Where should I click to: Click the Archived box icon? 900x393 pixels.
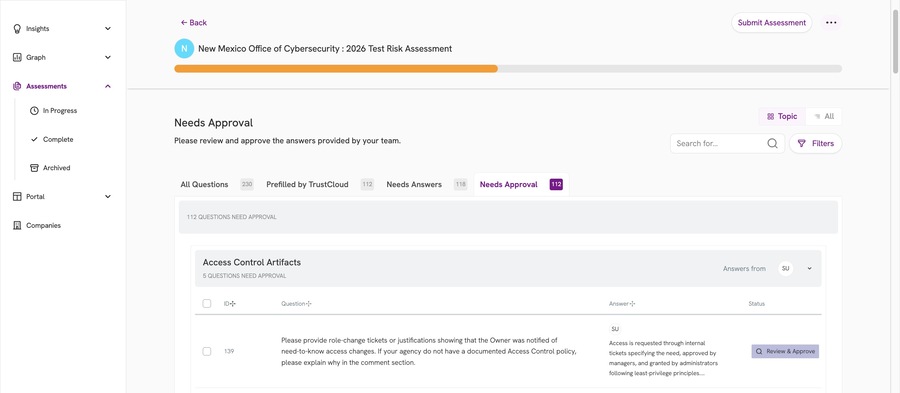[x=34, y=168]
